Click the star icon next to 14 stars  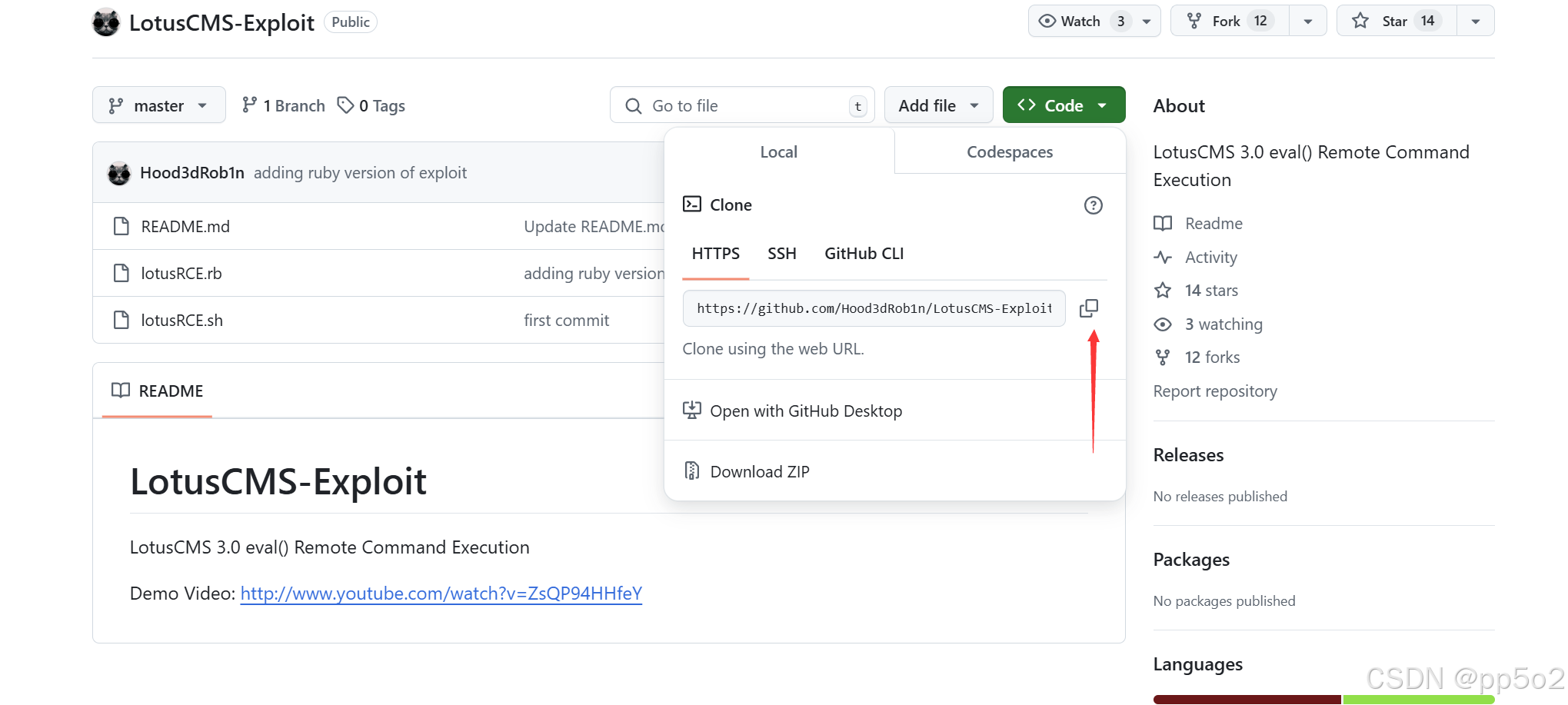(1163, 290)
